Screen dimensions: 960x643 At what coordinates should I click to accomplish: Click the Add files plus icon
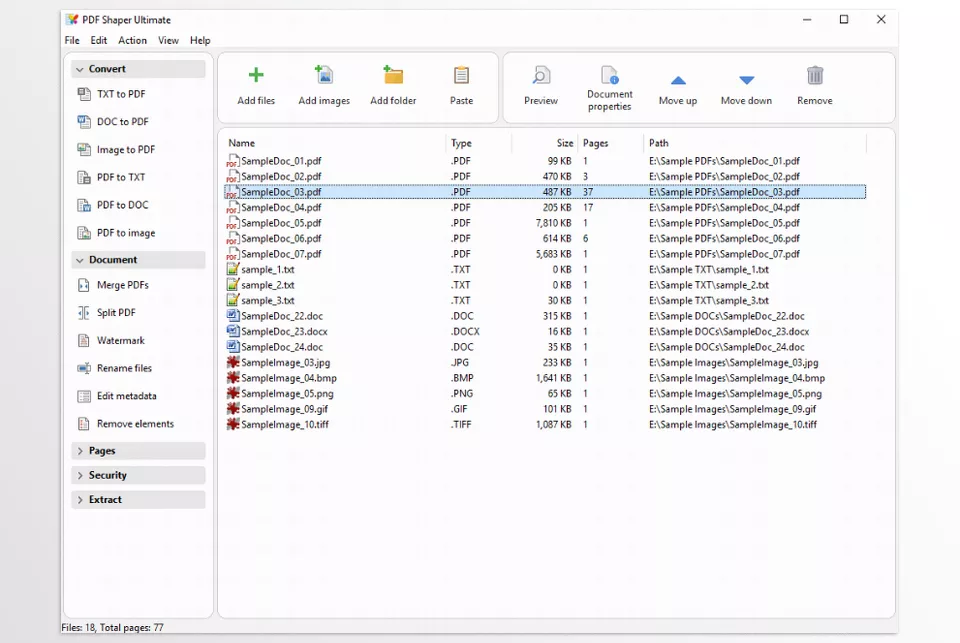[256, 76]
